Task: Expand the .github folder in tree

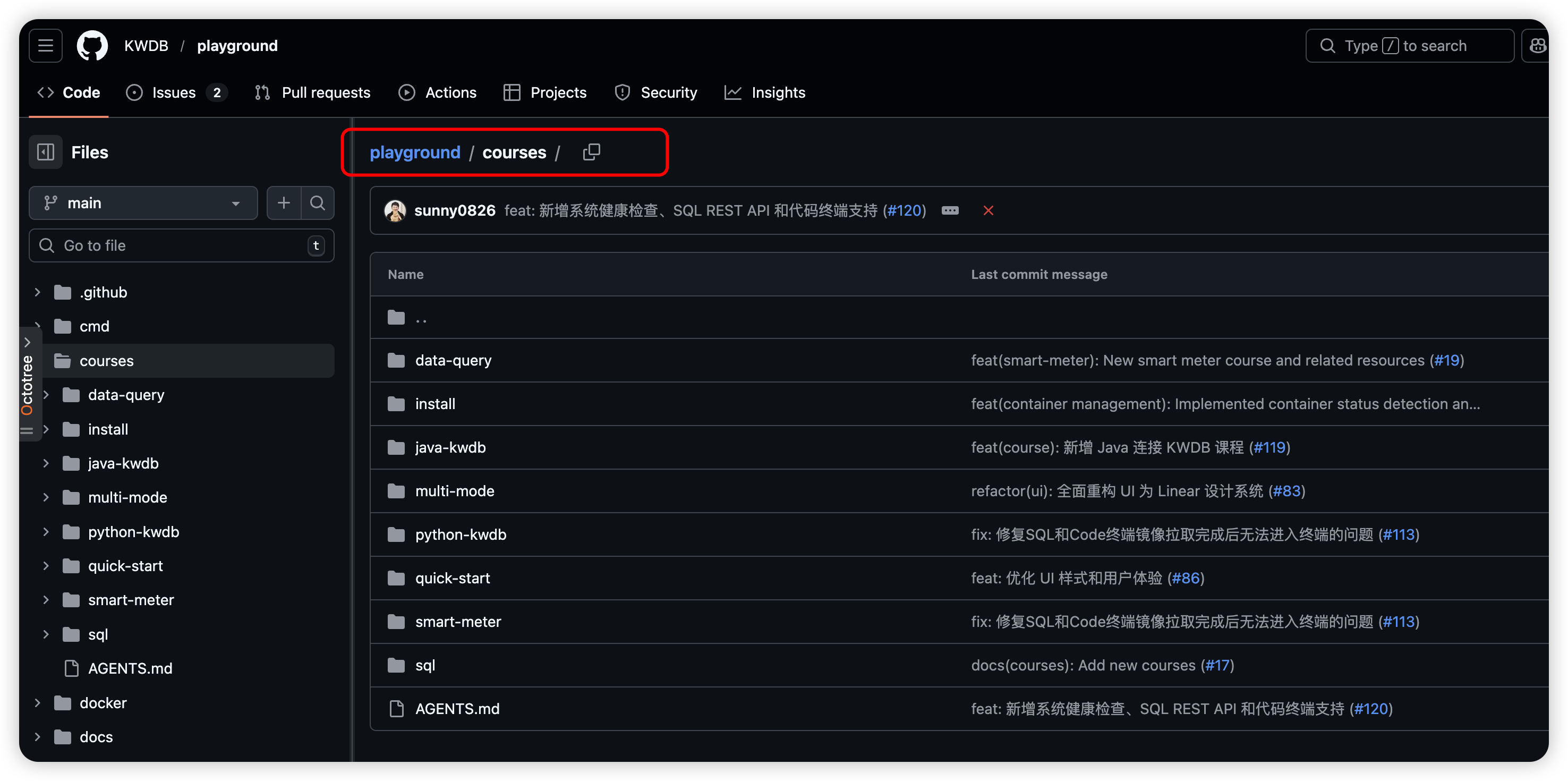Action: click(38, 292)
